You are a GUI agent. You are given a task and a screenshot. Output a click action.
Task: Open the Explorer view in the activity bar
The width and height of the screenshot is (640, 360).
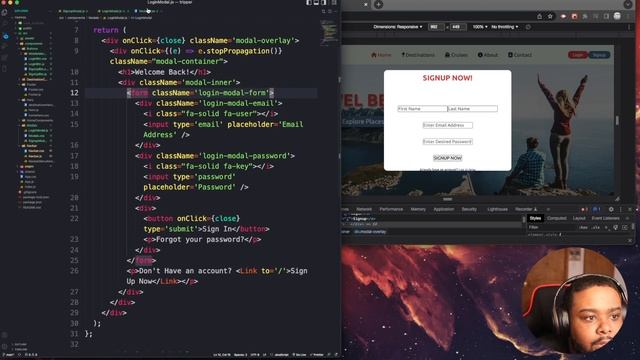(x=5, y=13)
